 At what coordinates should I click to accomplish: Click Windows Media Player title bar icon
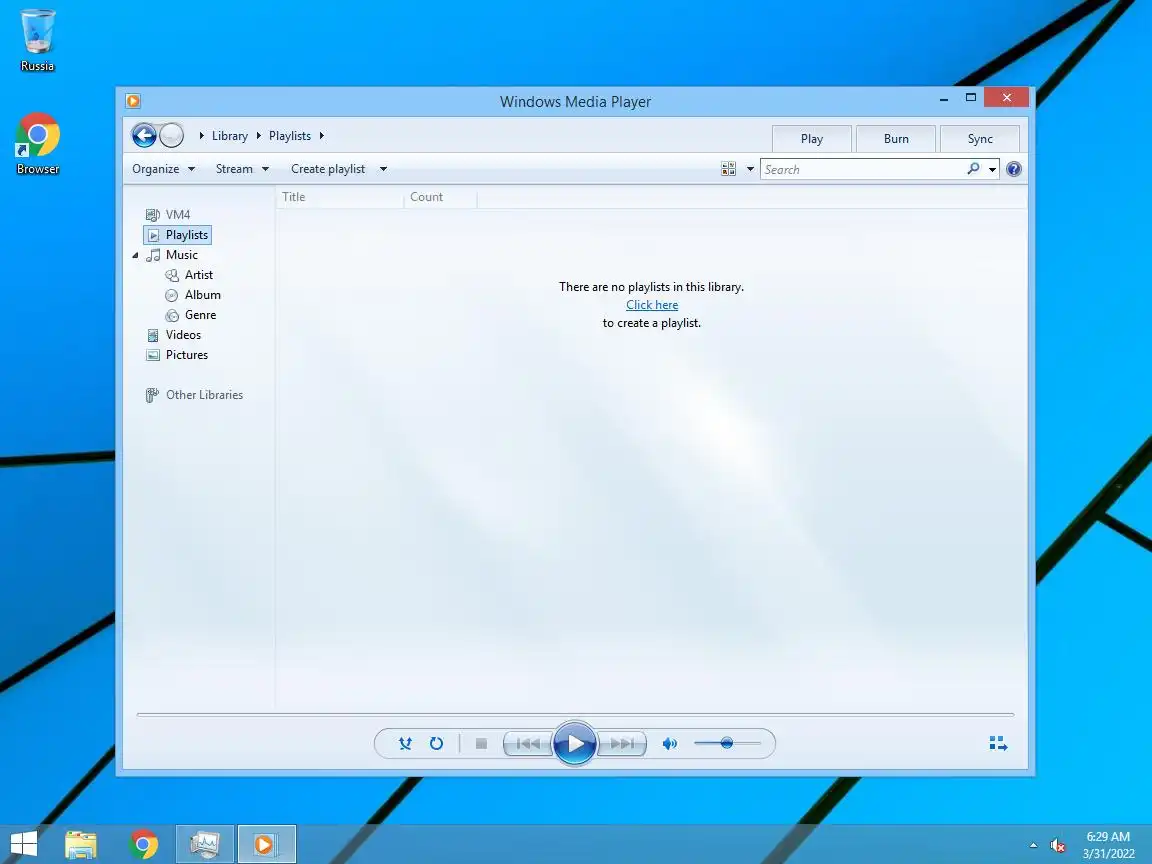(133, 101)
